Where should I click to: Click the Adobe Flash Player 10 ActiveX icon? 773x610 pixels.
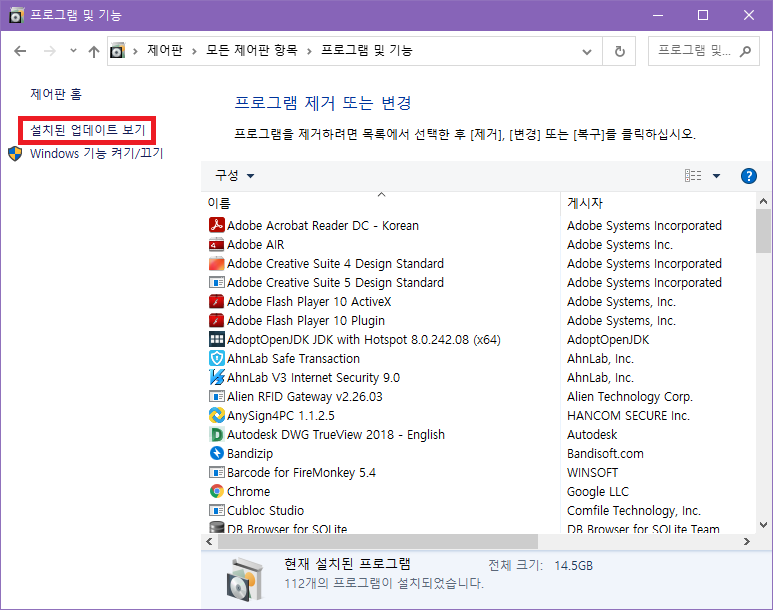pos(216,301)
